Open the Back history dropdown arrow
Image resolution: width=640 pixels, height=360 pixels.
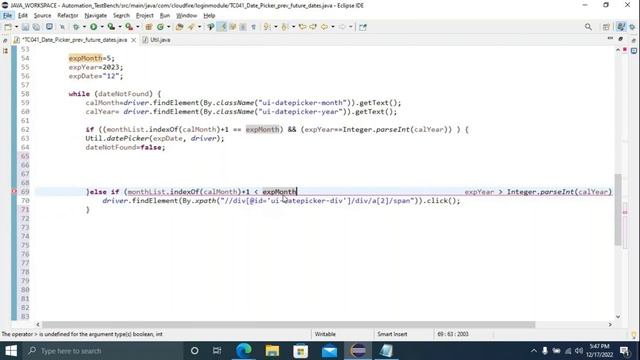[333, 27]
